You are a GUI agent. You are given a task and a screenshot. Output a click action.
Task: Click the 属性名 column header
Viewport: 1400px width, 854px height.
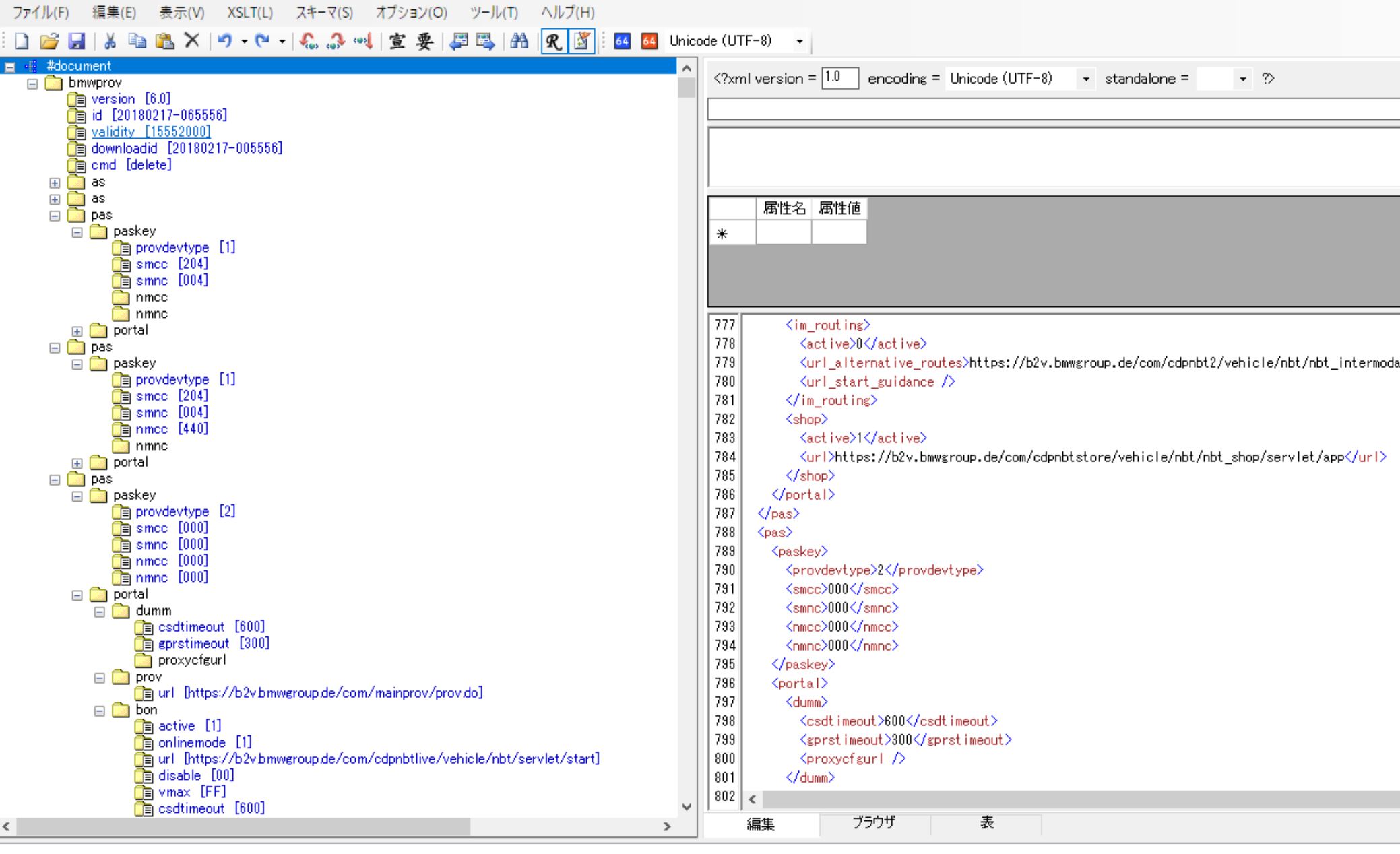(x=784, y=209)
